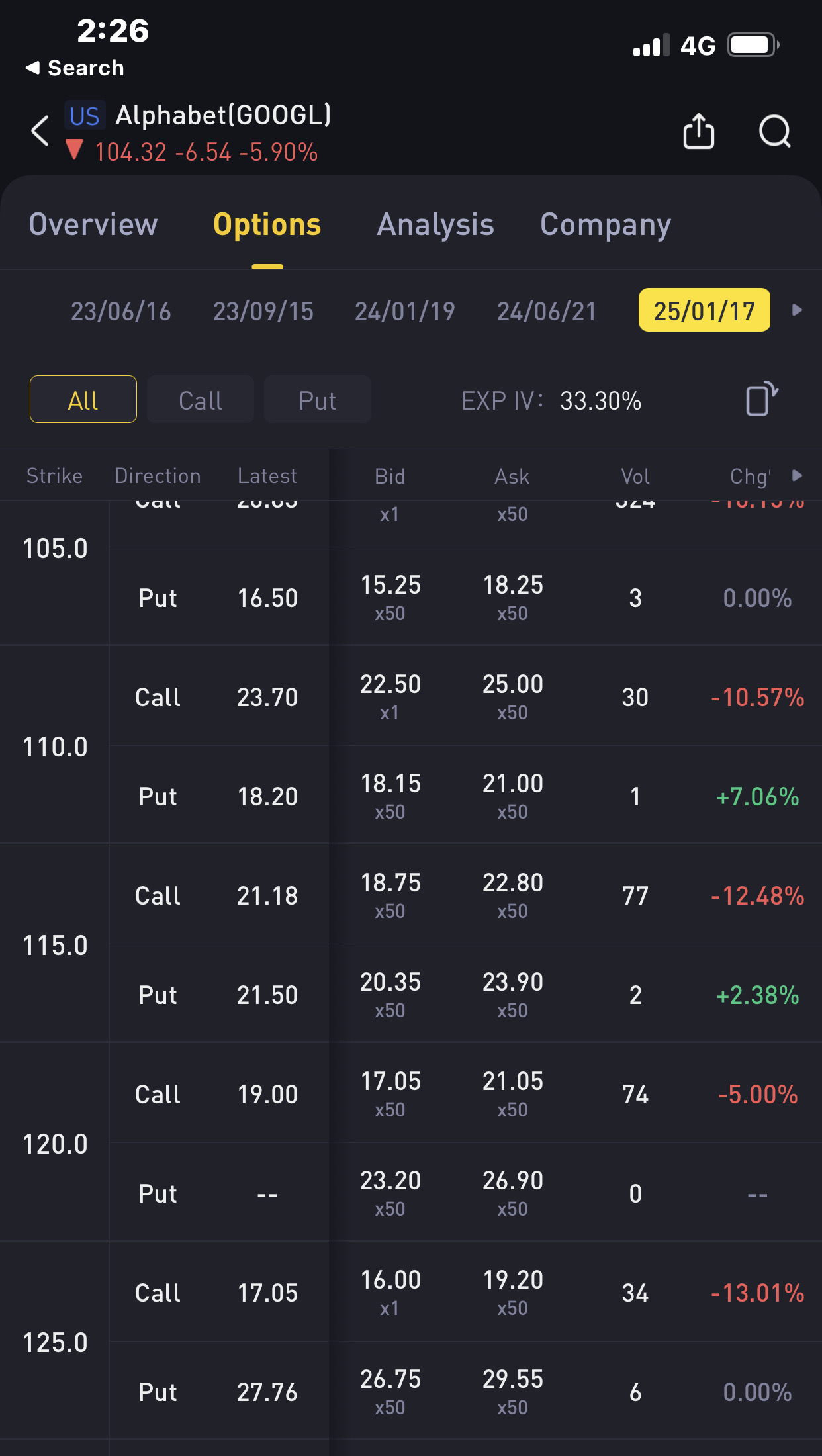This screenshot has height=1456, width=822.
Task: Expand more expiry dates with right arrow
Action: click(x=798, y=310)
